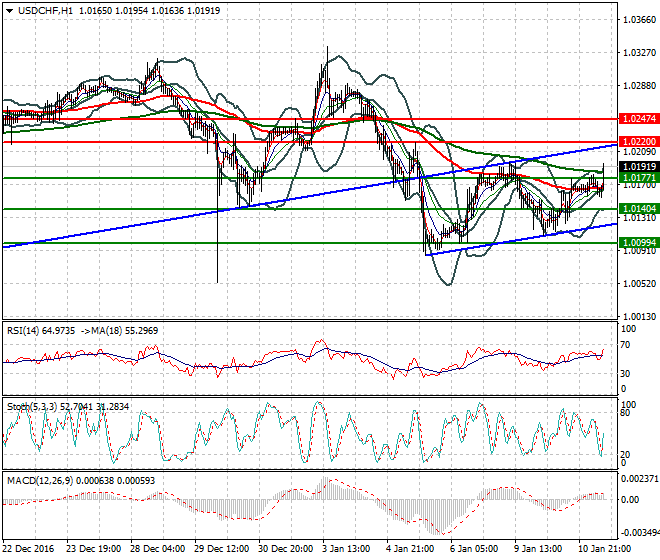Click the 4 Jan 21:00 time label

(x=410, y=549)
